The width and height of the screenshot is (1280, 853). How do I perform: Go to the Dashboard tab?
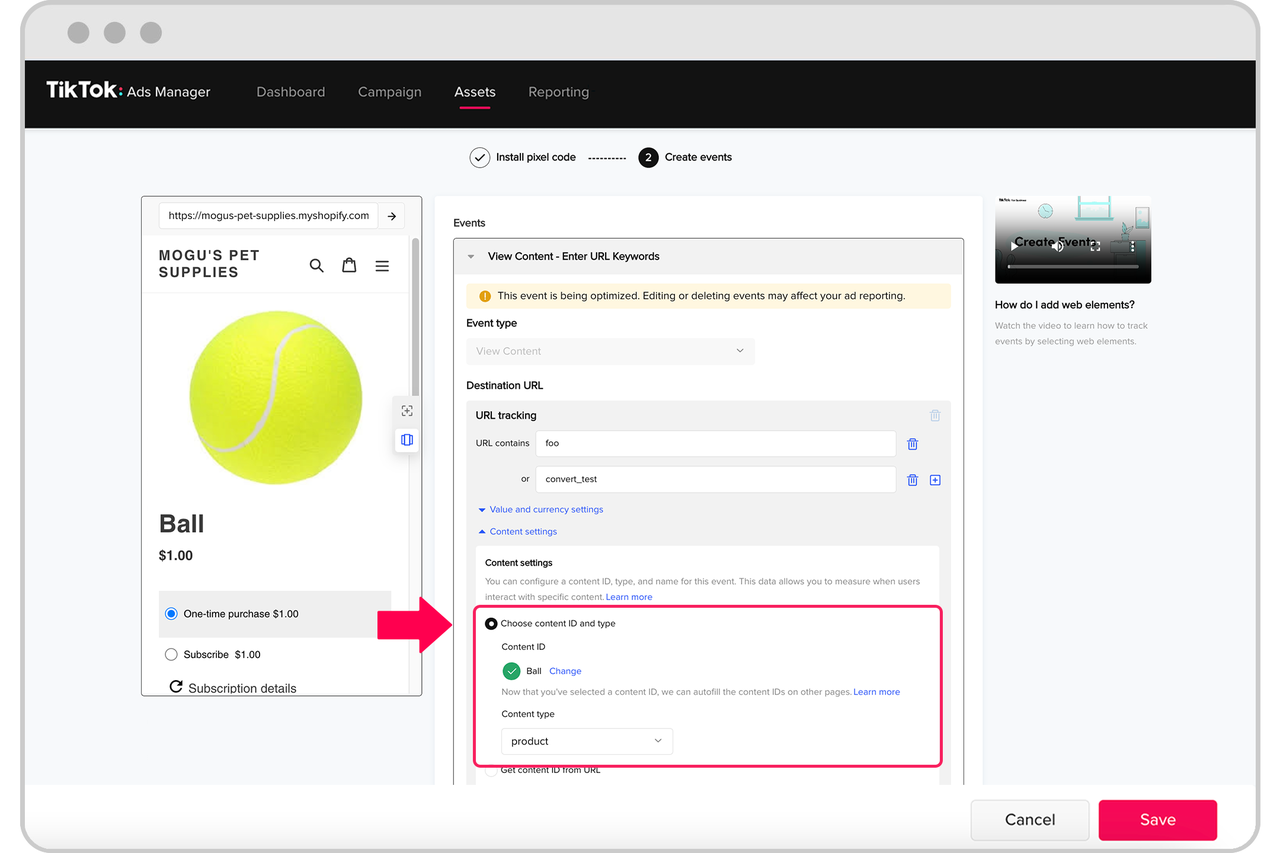pos(290,92)
